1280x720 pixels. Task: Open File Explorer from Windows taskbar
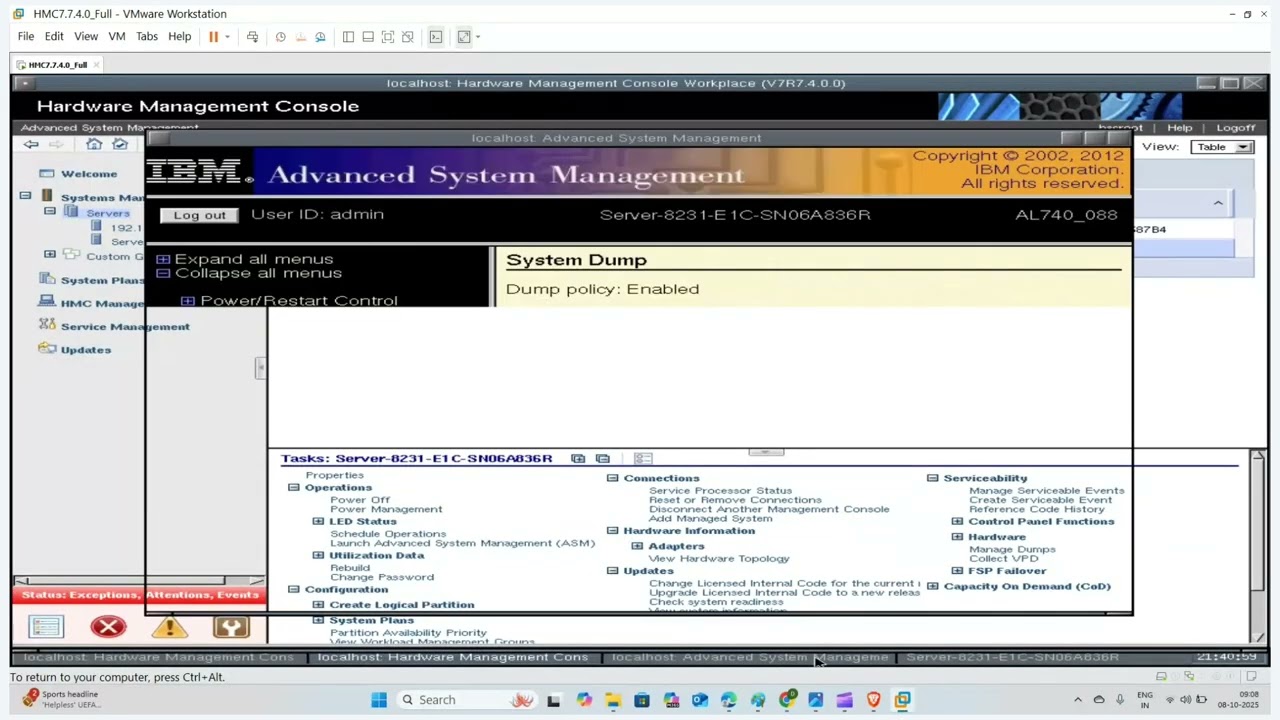tap(612, 700)
